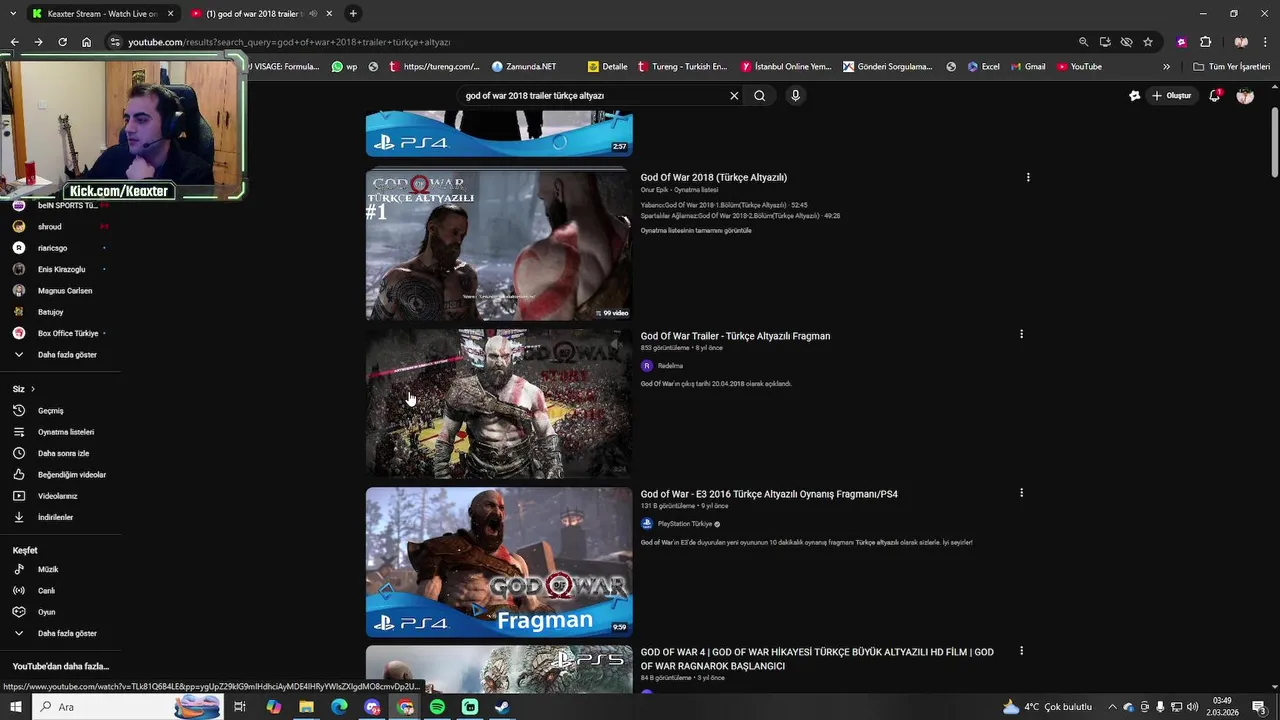Clear the YouTube search query
Viewport: 1280px width, 720px height.
[734, 96]
